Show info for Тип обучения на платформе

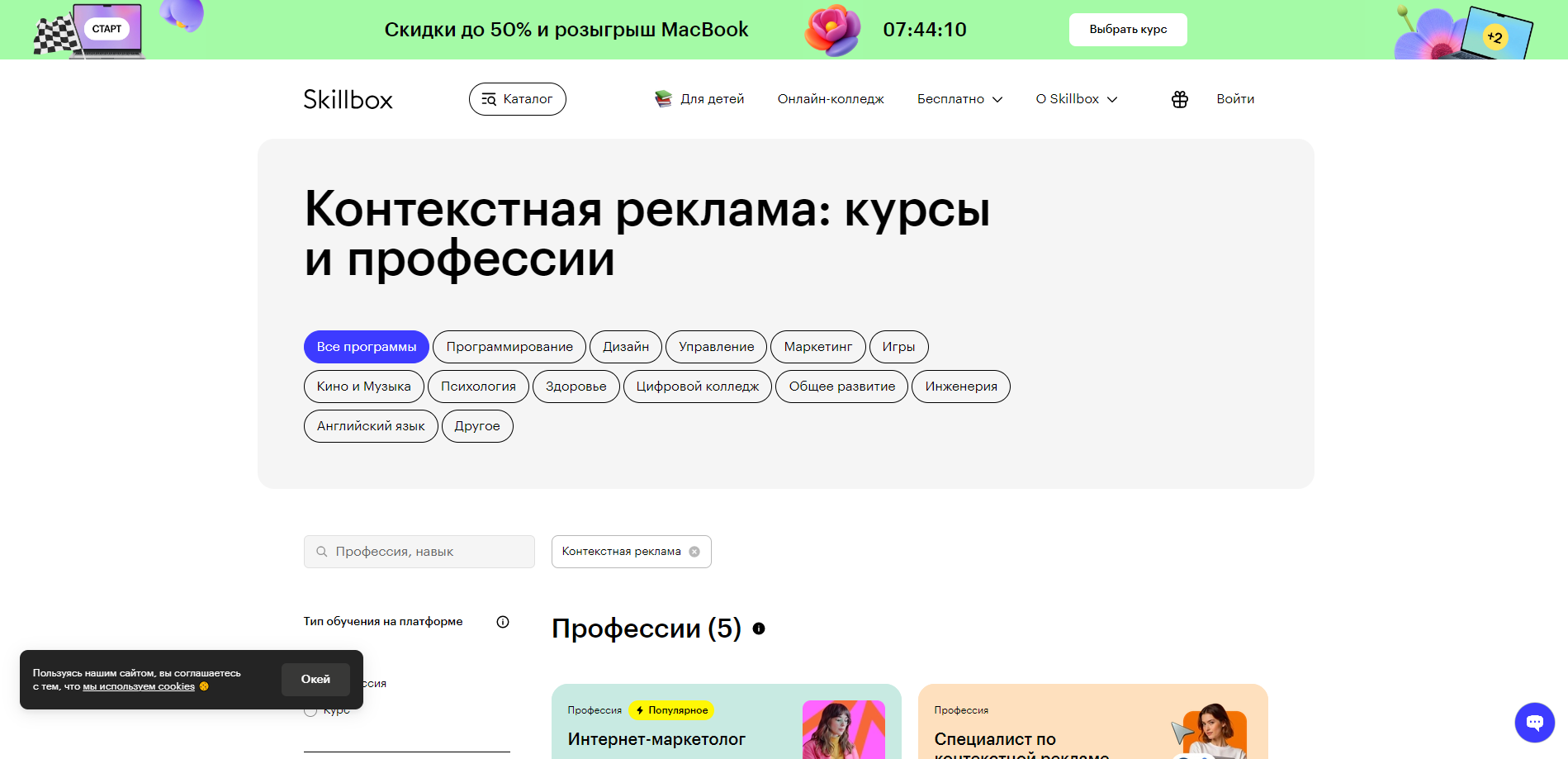(x=503, y=622)
